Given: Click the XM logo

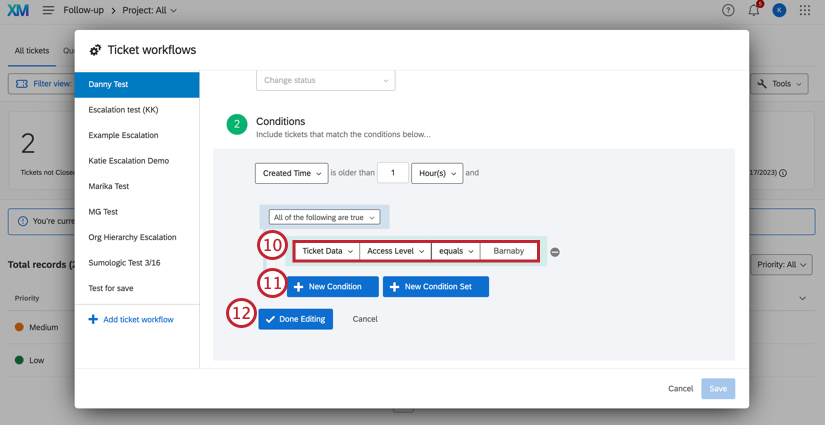Looking at the screenshot, I should pos(18,10).
